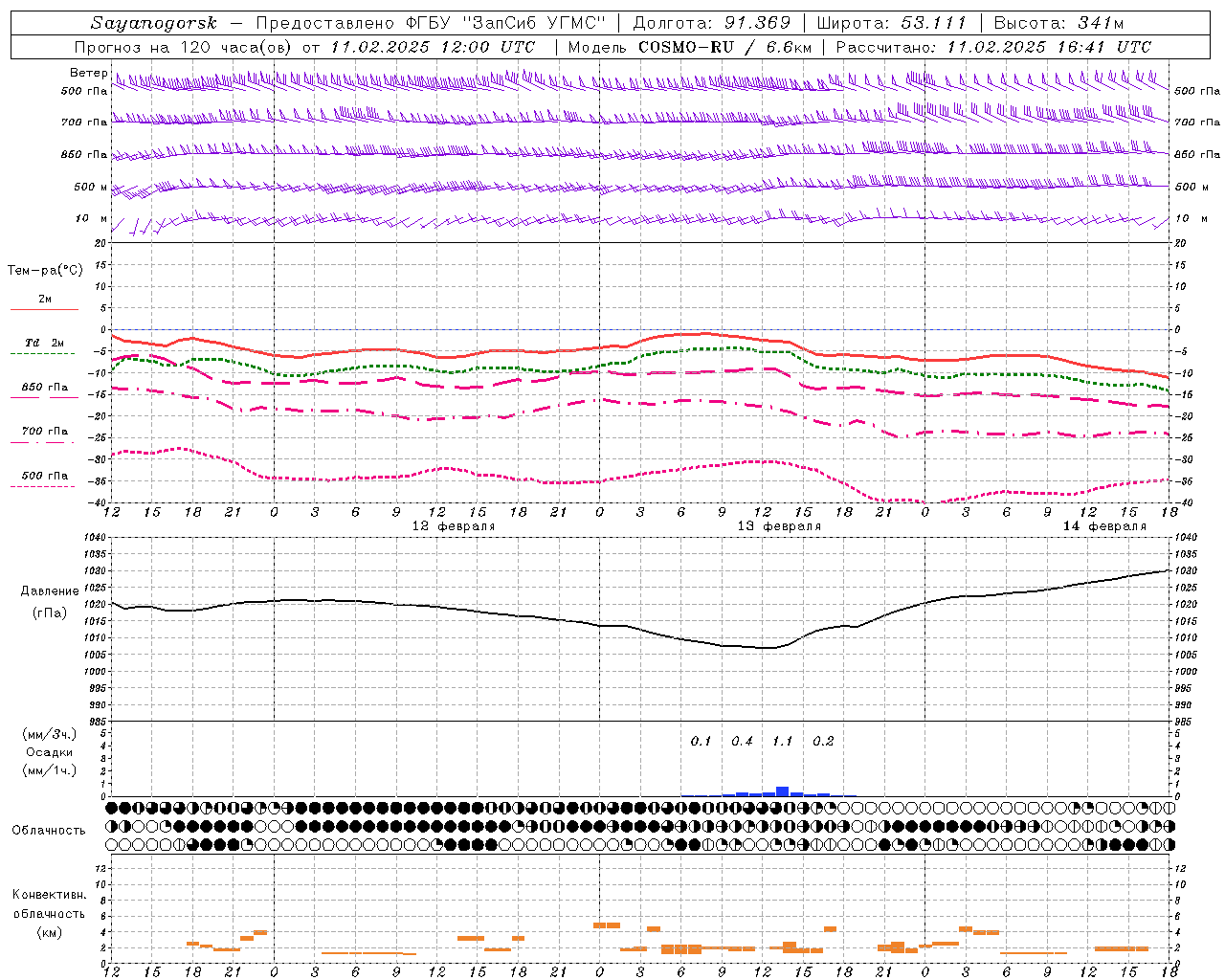Click the Модель COSMO-RU / 6.6км label
Viewport: 1225px width, 980px height.
(689, 47)
